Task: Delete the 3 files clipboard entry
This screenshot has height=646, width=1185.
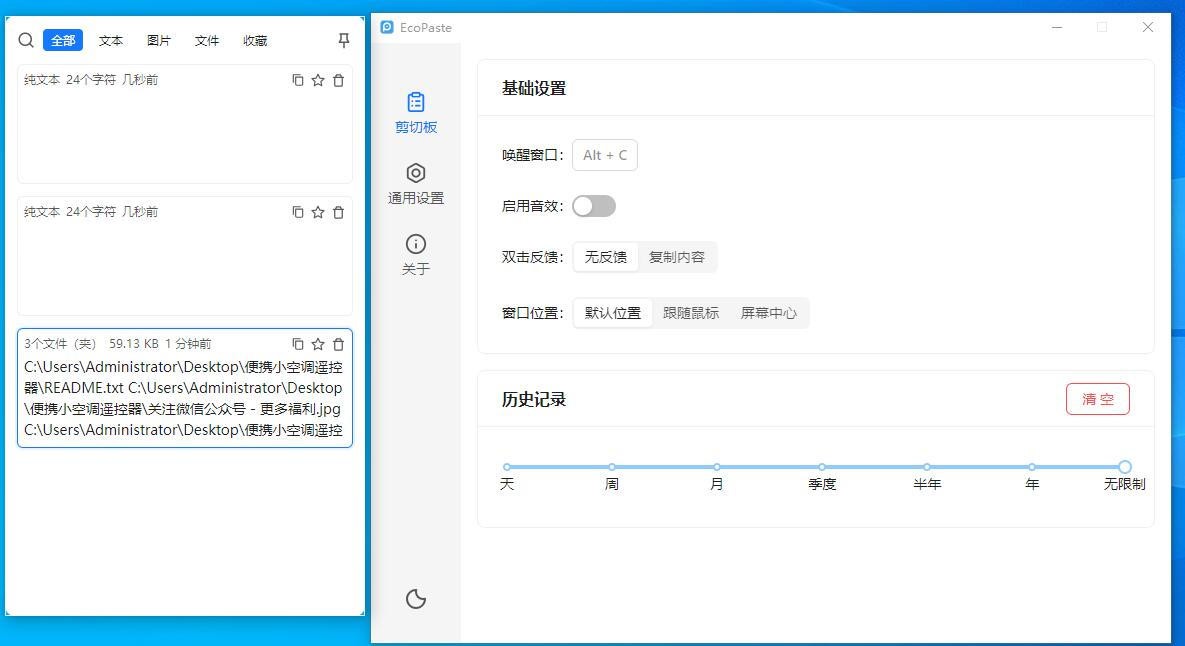Action: click(339, 344)
